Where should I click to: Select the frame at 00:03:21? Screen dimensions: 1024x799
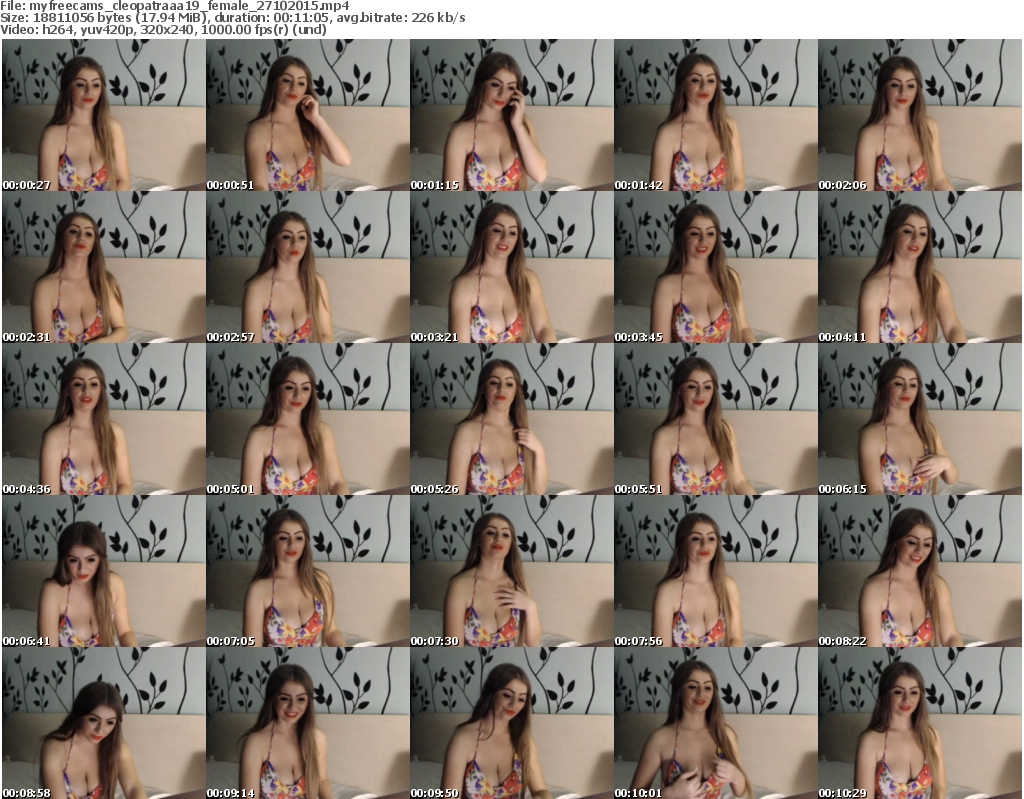(x=511, y=267)
